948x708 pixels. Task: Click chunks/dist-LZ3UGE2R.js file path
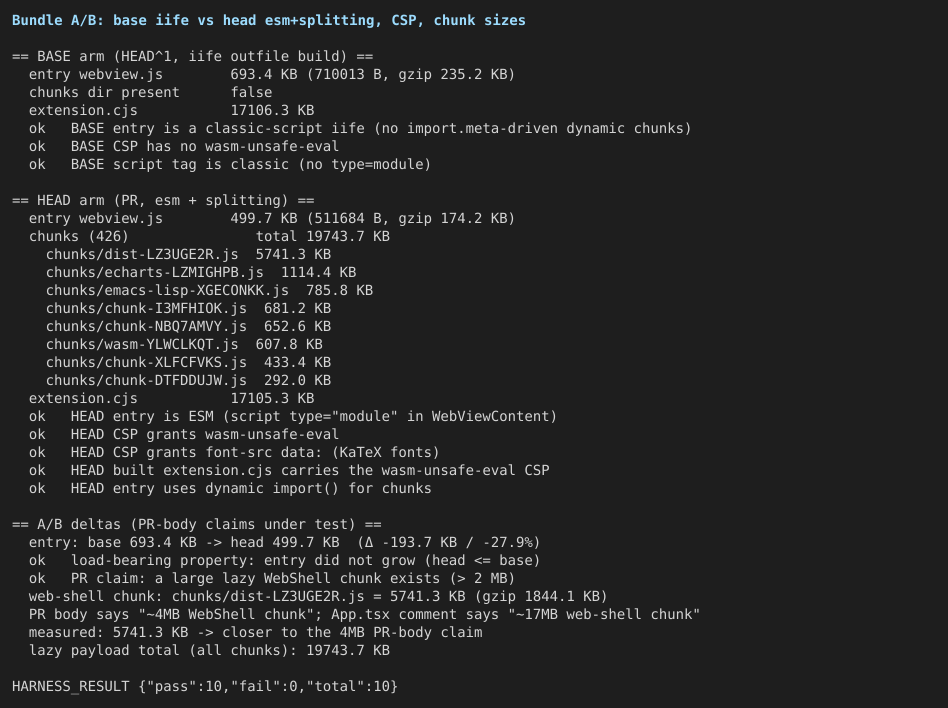142,255
